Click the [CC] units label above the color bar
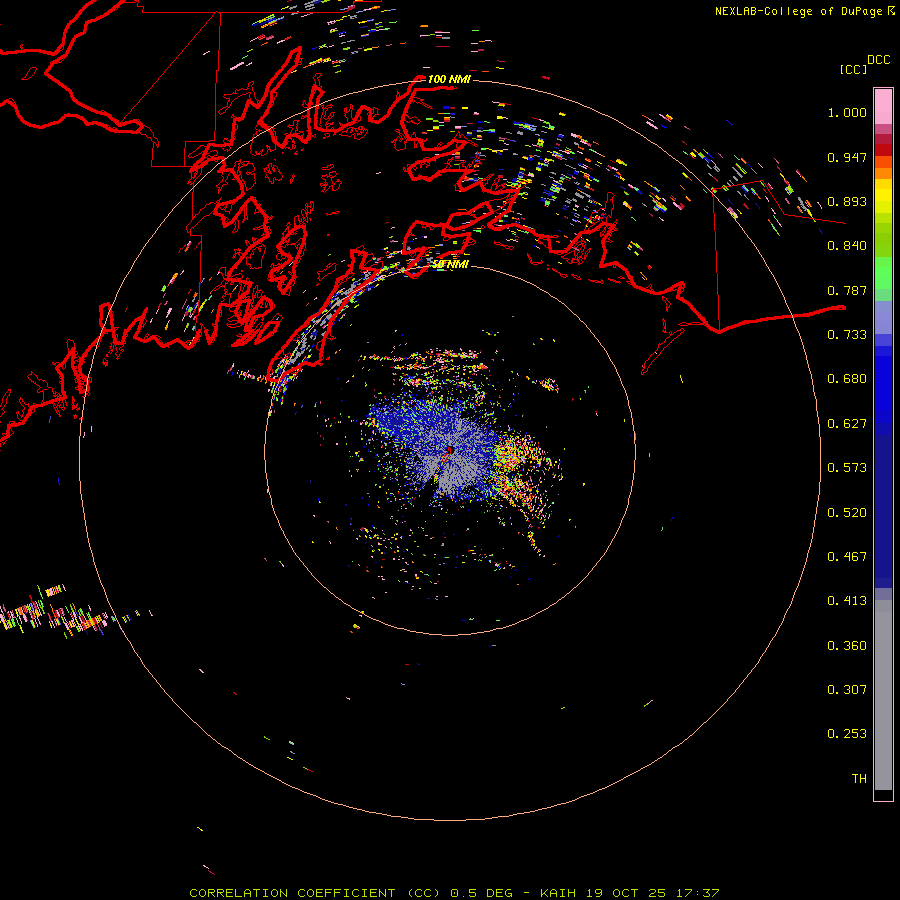Viewport: 900px width, 900px height. 853,69
